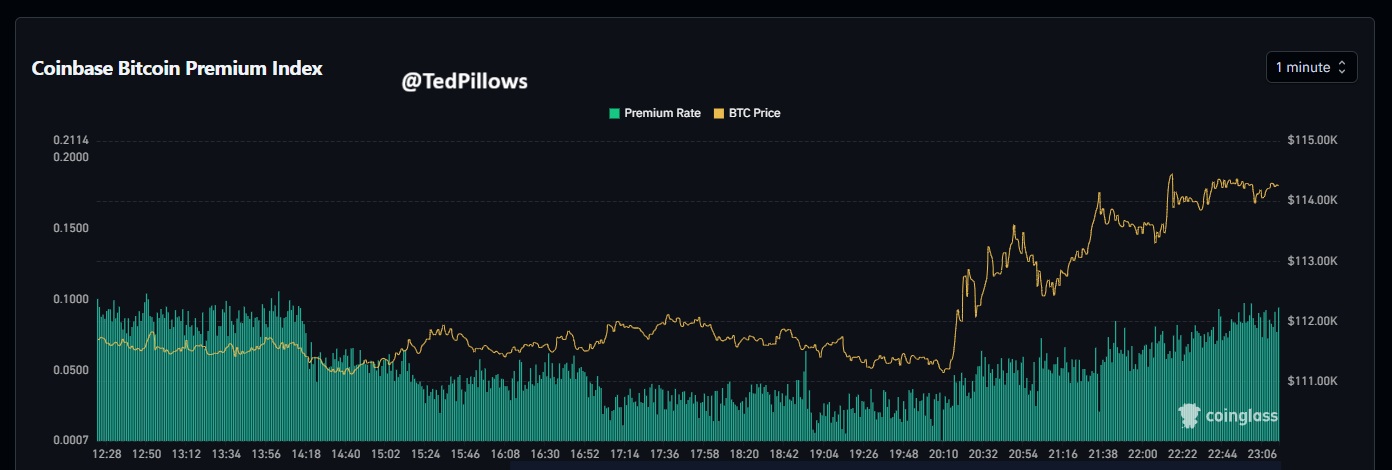Click the 14:18 time axis label

(306, 454)
